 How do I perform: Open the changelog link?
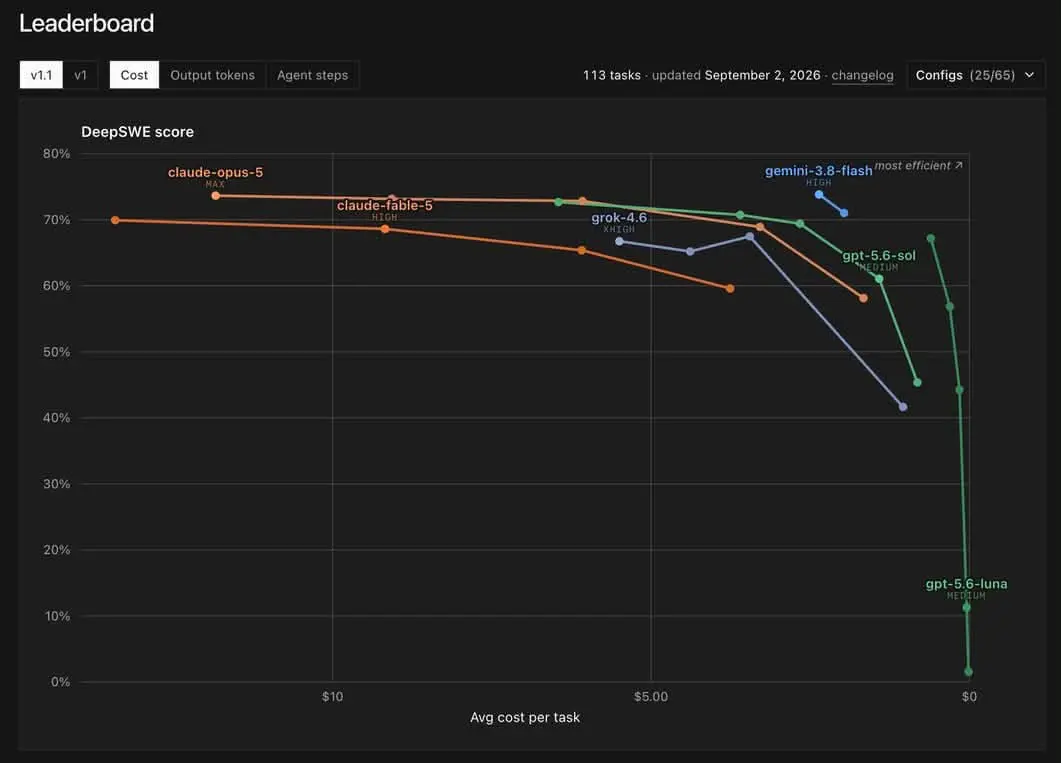point(862,75)
